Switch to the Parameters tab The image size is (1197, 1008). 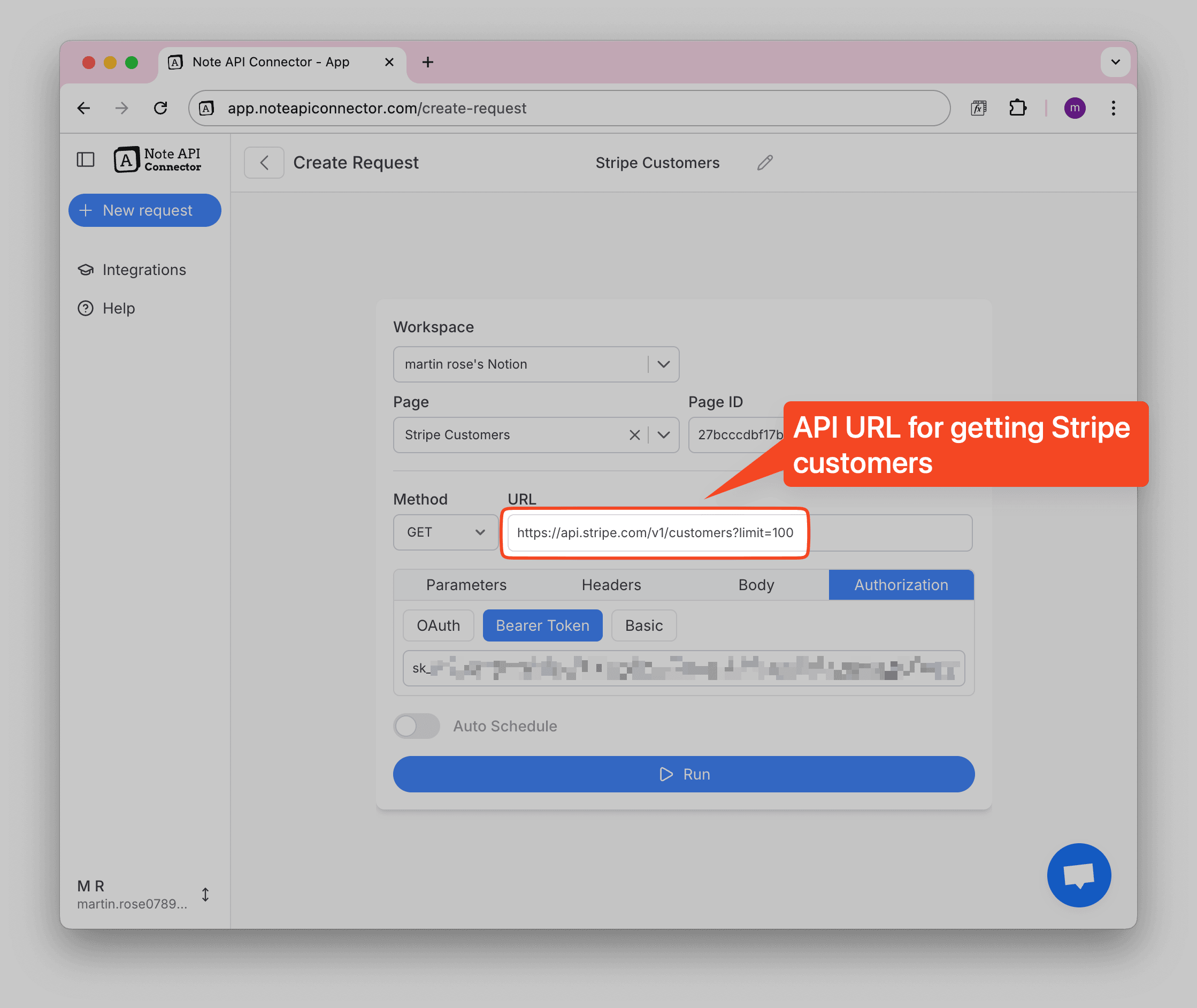click(466, 585)
